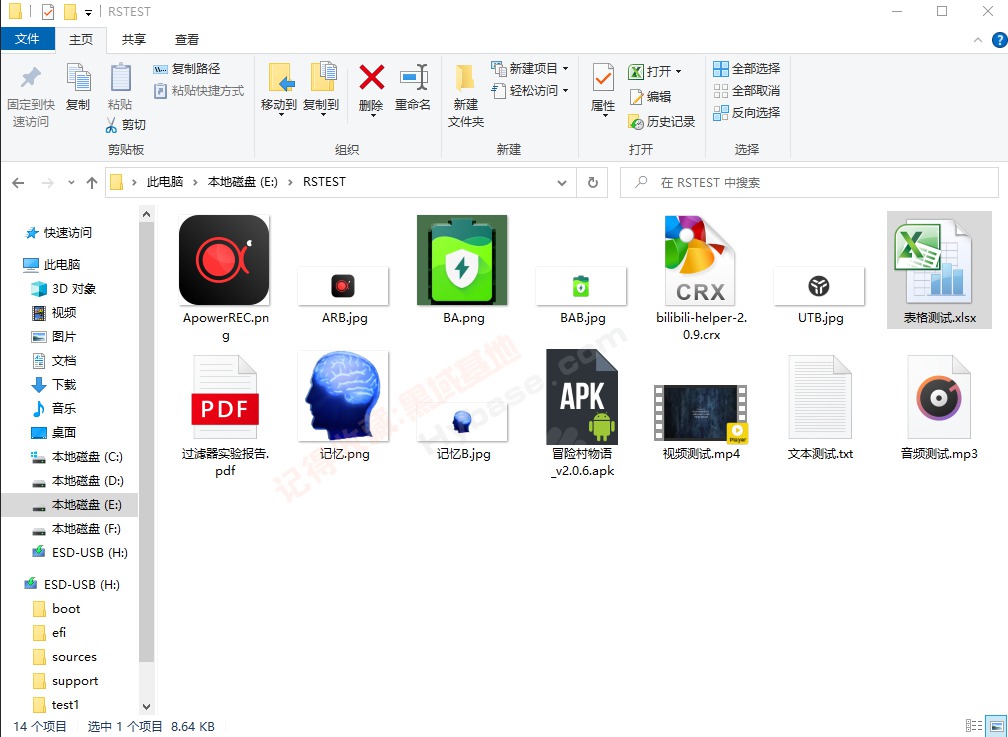1008x737 pixels.
Task: Click History (历史记录) in the ribbon
Action: point(662,122)
